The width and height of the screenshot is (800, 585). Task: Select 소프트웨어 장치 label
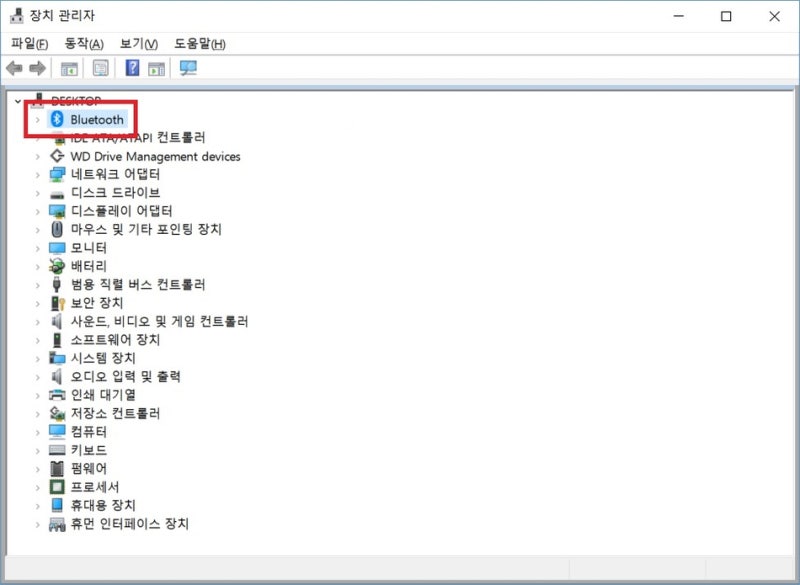pos(115,340)
